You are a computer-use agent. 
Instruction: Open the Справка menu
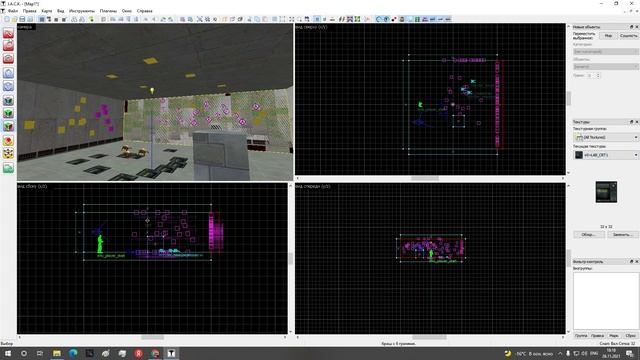coord(144,11)
